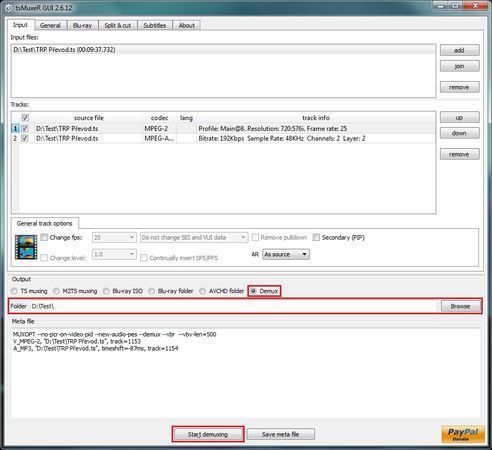Switch to the General tab
This screenshot has height=450, width=492.
point(50,25)
